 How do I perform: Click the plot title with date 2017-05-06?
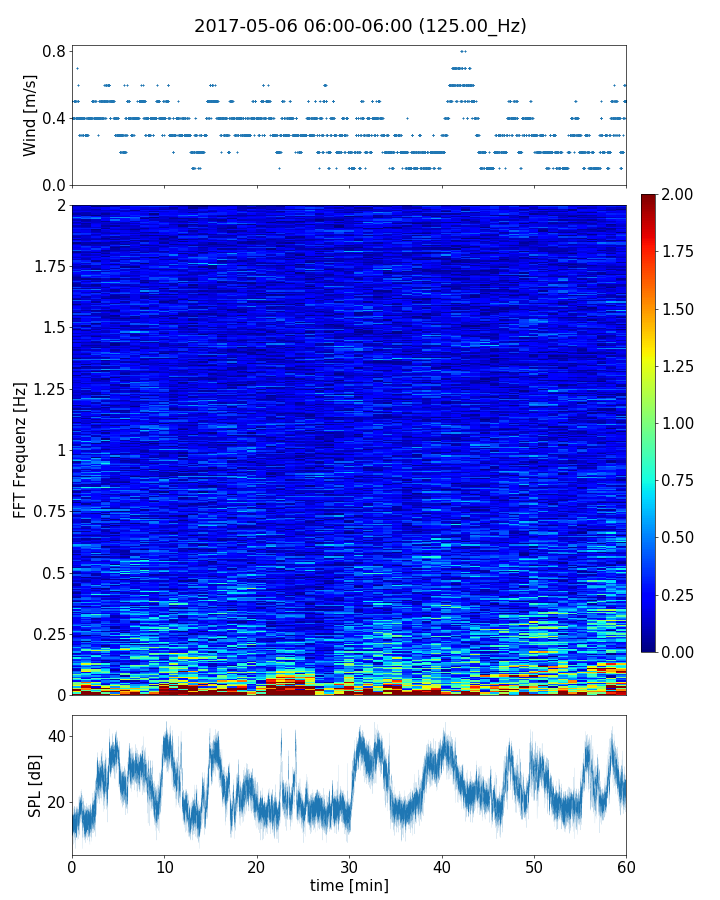point(360,26)
